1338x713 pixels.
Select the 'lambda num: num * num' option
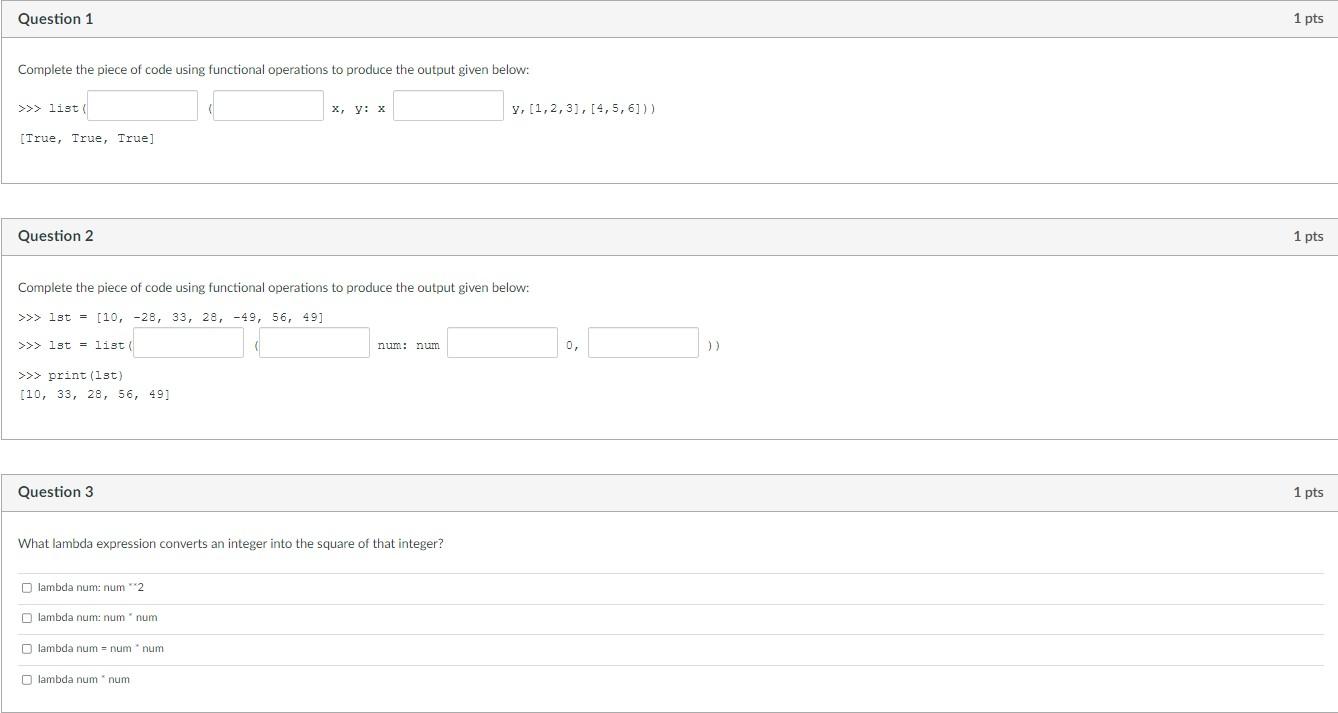pyautogui.click(x=27, y=617)
